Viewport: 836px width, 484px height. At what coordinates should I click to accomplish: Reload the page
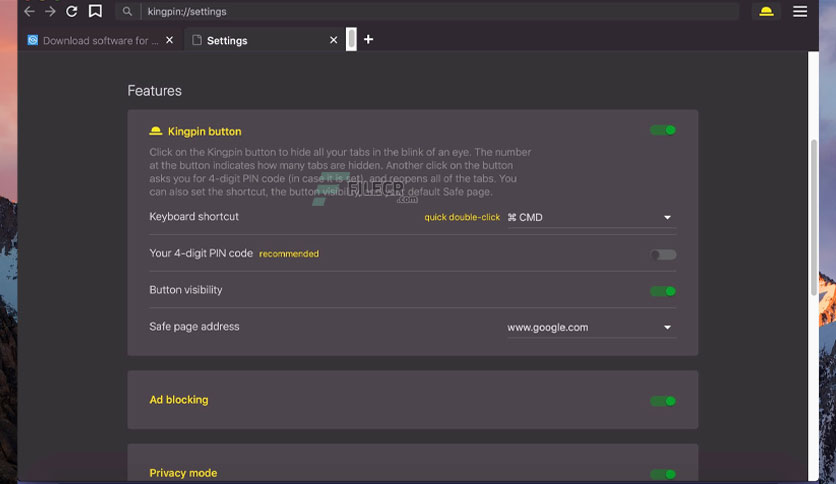pos(71,11)
